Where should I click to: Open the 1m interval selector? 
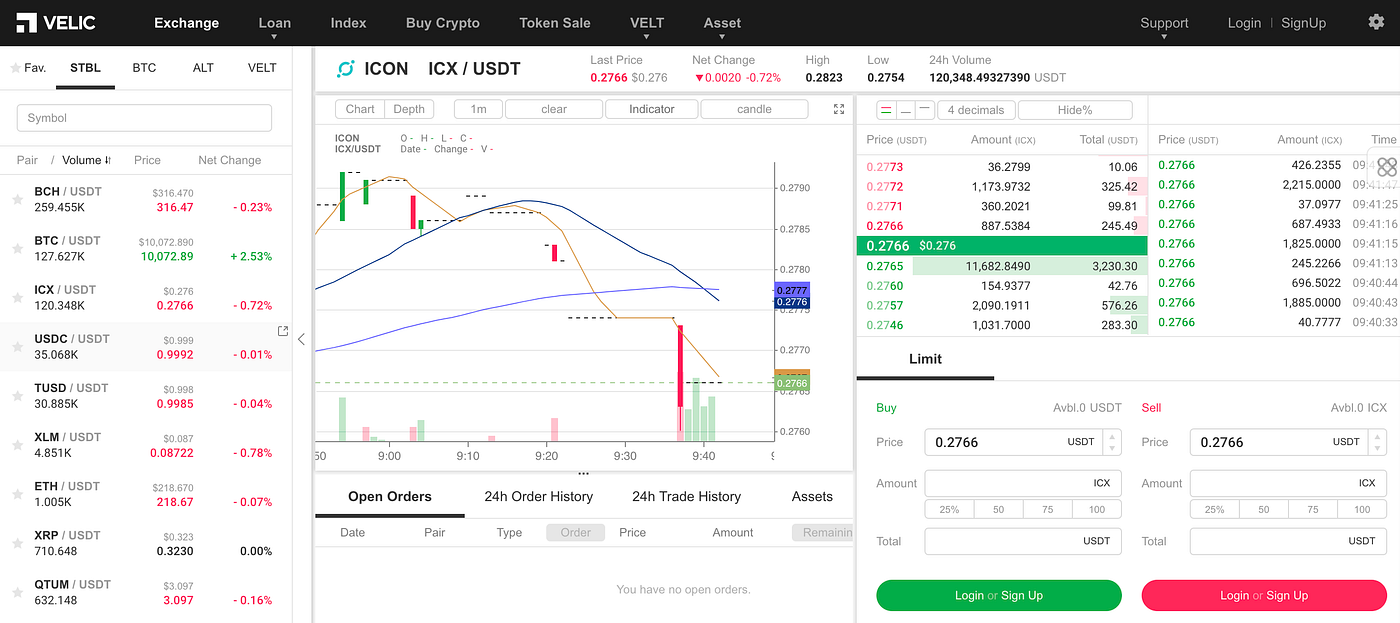click(x=478, y=109)
